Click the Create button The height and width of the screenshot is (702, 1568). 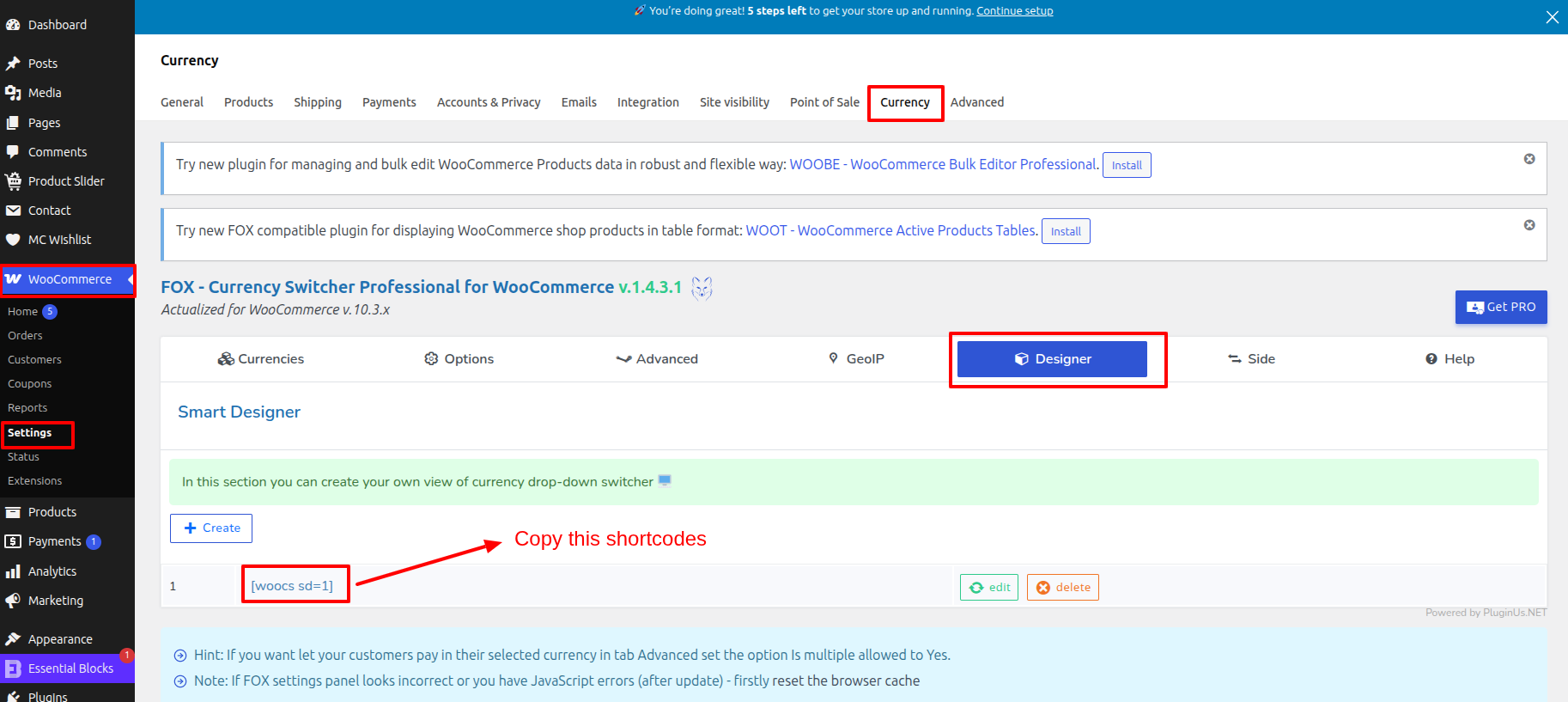pyautogui.click(x=211, y=528)
